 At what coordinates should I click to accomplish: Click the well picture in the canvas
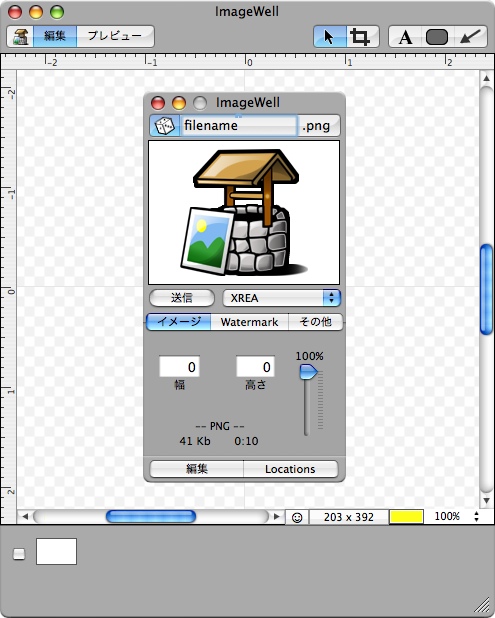coord(244,213)
